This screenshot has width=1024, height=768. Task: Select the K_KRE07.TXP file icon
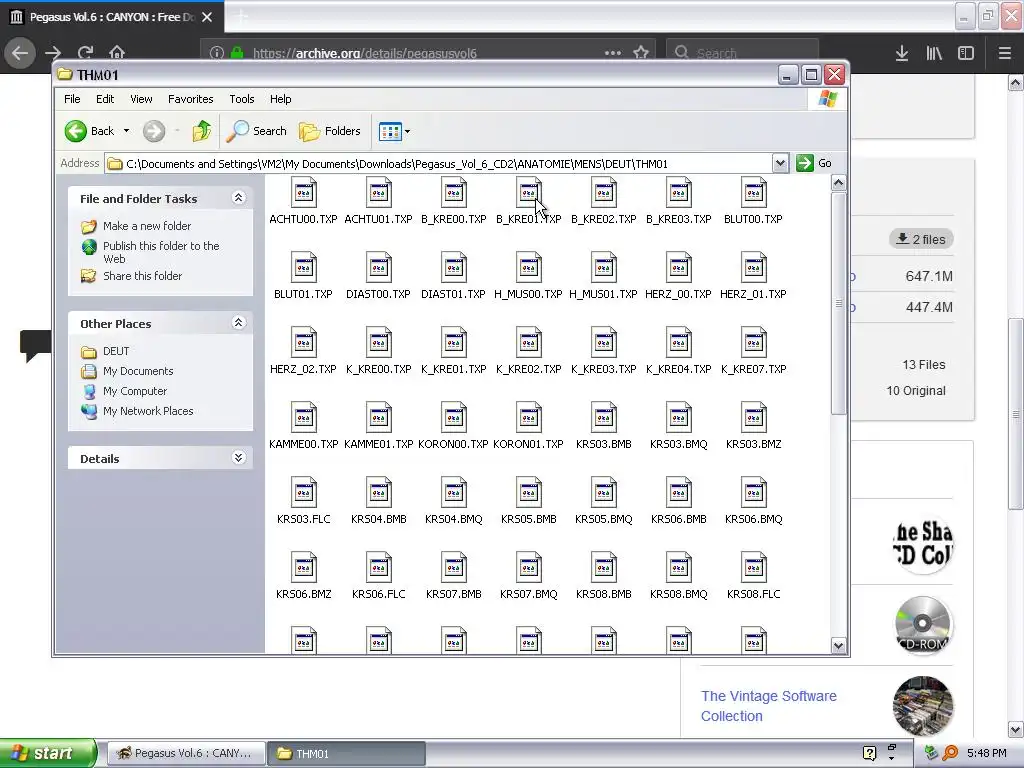754,343
